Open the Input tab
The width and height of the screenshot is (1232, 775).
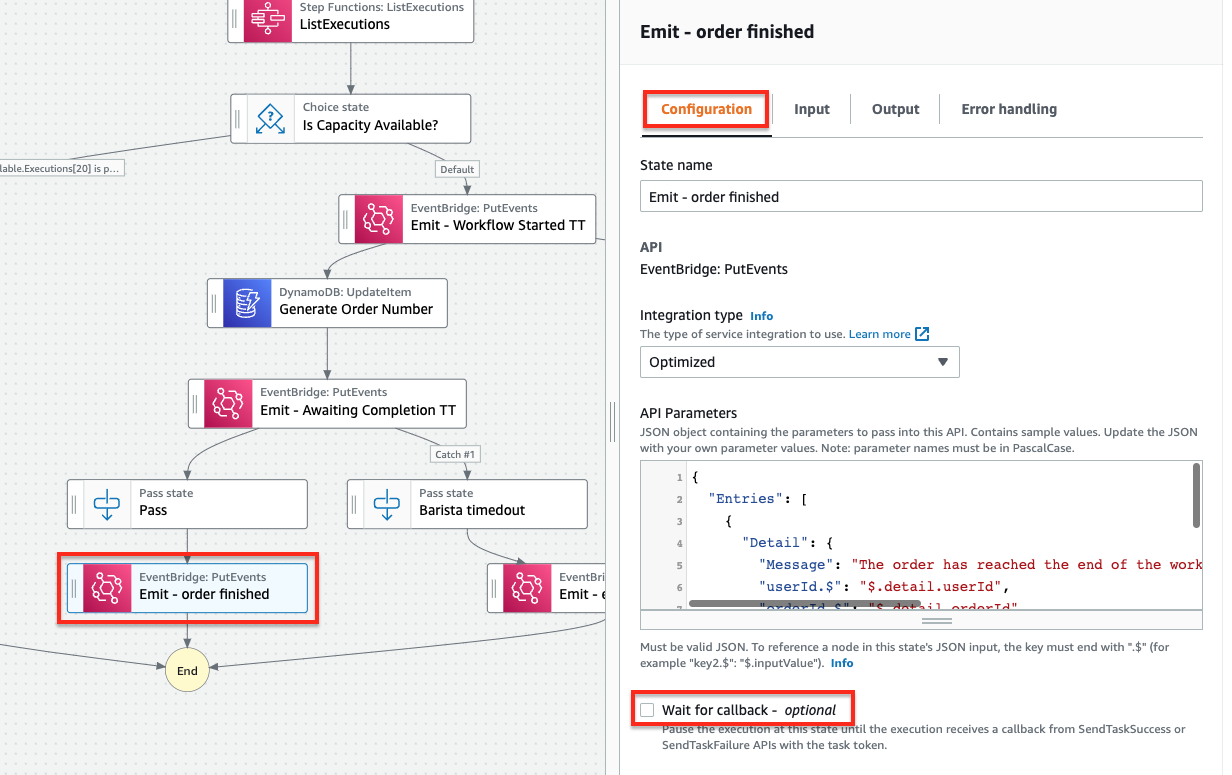(x=812, y=109)
